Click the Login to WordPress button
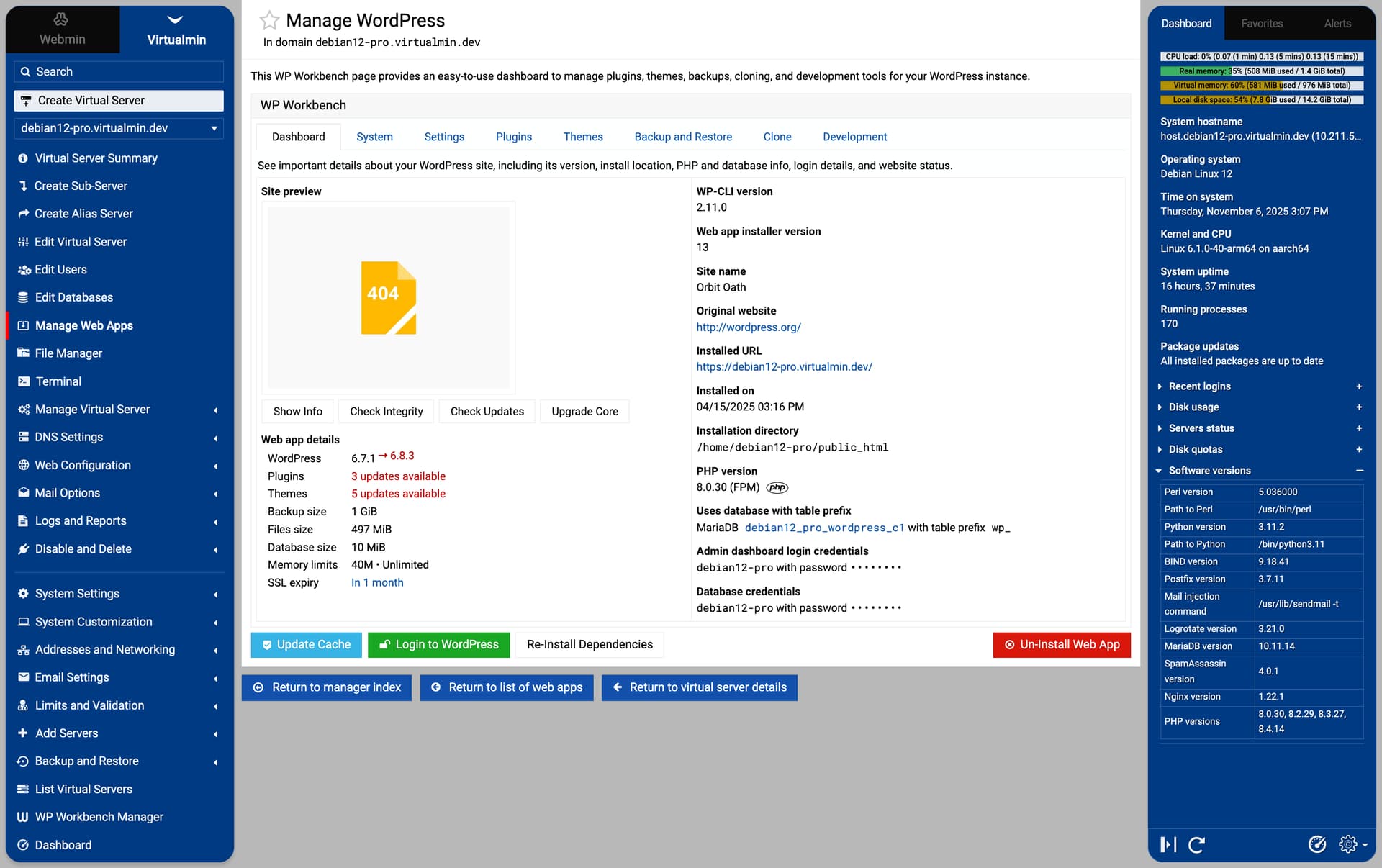This screenshot has height=868, width=1382. 438,645
